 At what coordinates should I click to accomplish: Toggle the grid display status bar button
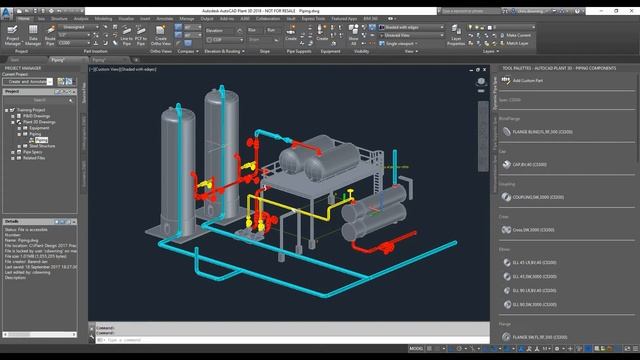coord(429,349)
